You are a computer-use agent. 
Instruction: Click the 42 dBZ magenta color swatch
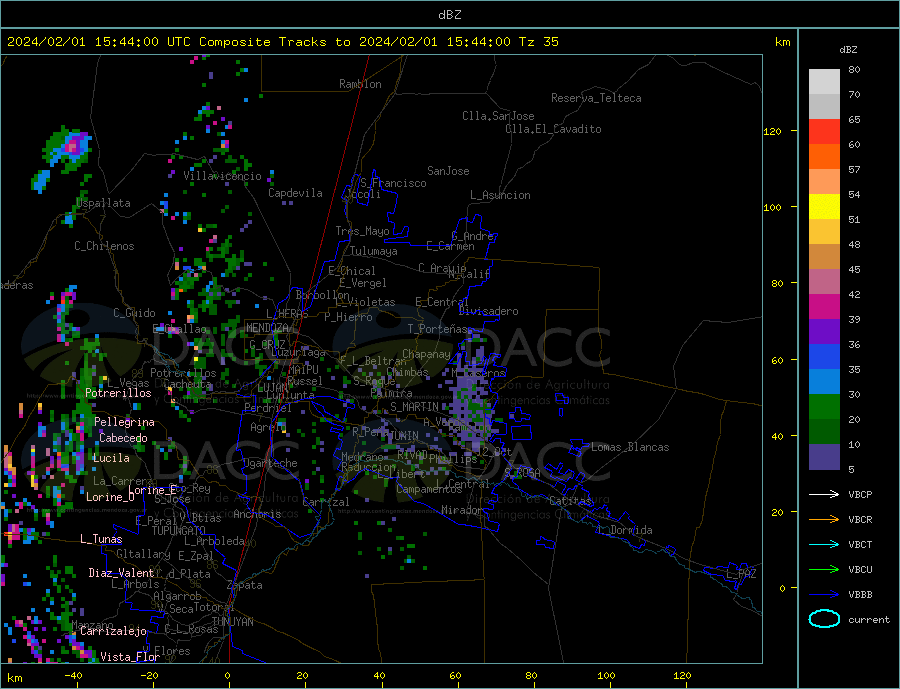[x=824, y=307]
